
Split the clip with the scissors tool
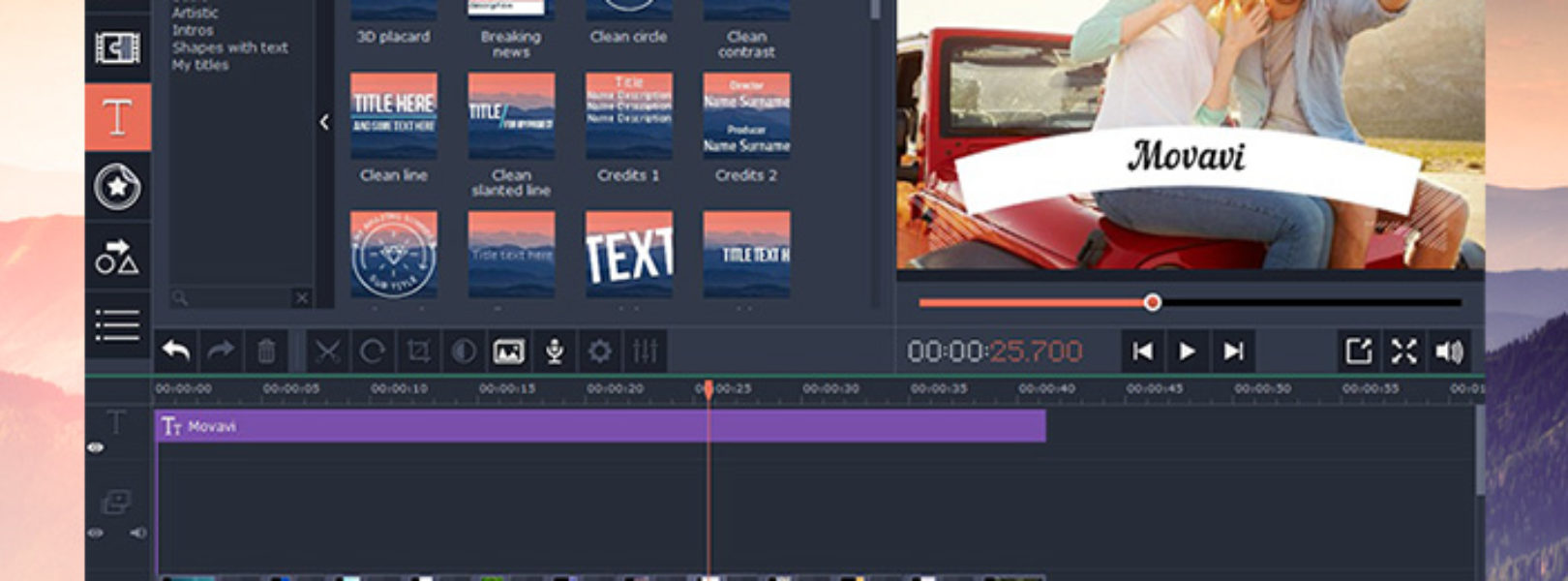point(328,351)
